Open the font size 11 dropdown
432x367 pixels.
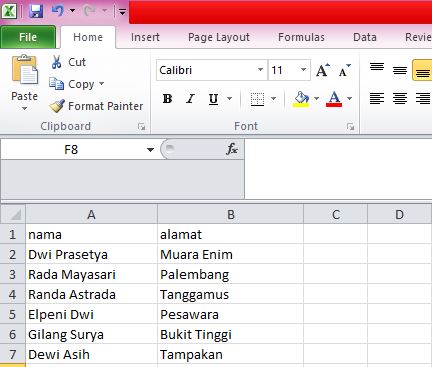coord(303,70)
